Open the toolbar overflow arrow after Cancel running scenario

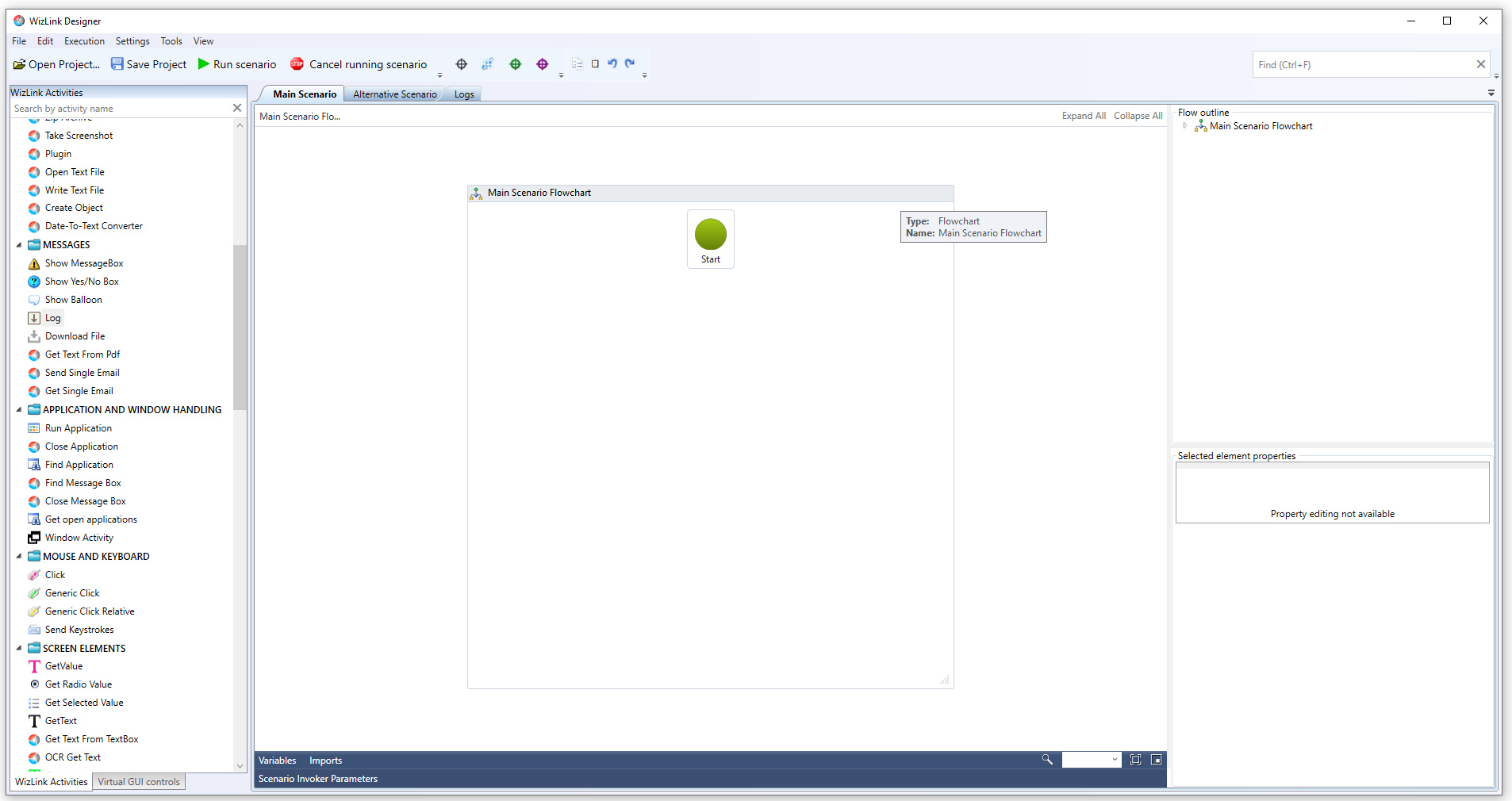(x=440, y=75)
